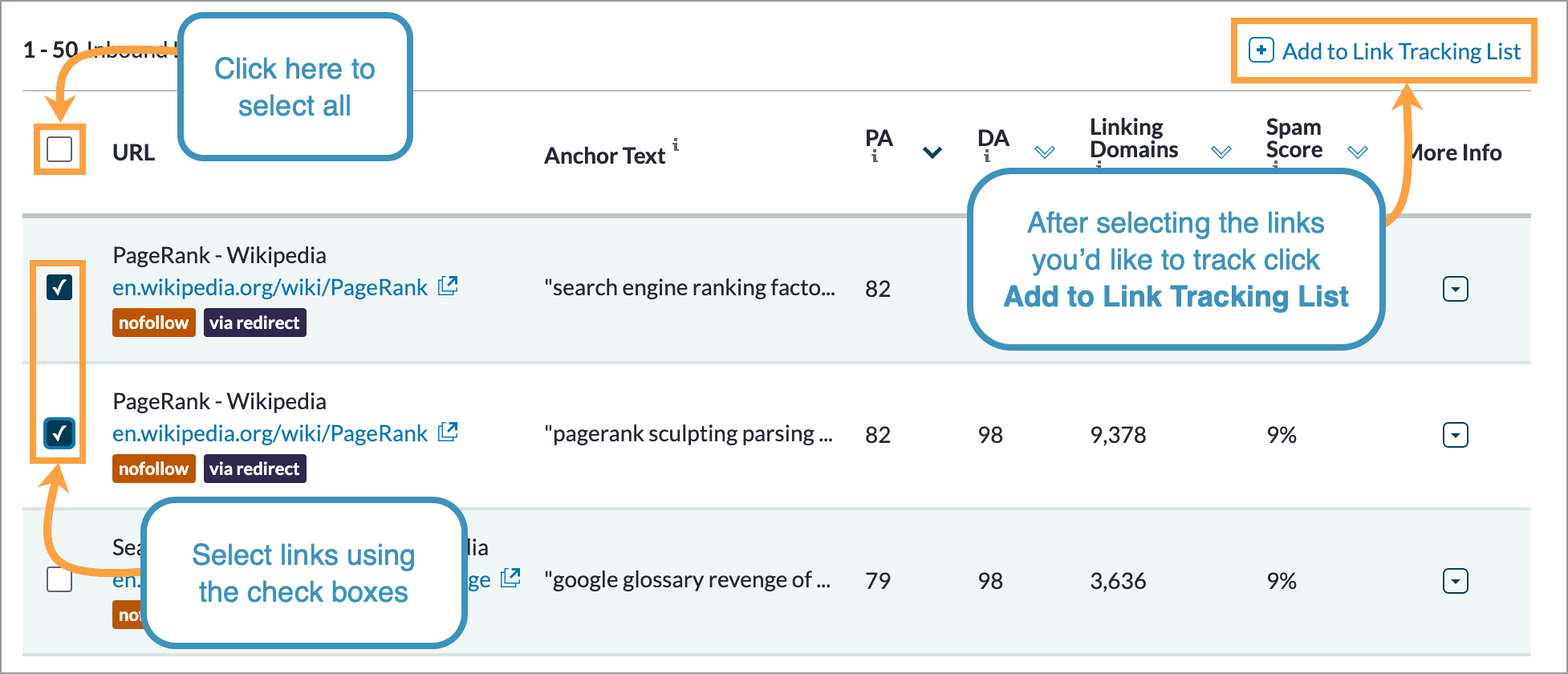1568x674 pixels.
Task: Sort results using the DA chevron
Action: (x=1045, y=151)
